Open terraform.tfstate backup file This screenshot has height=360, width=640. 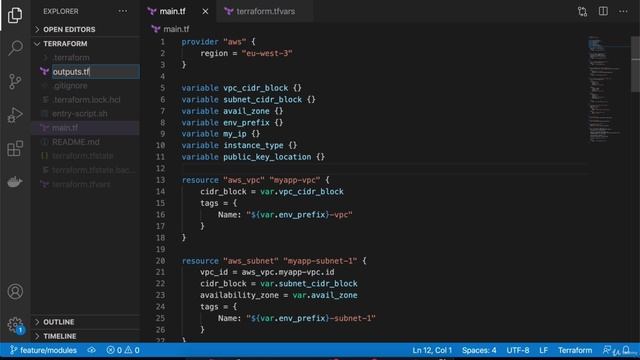click(x=86, y=170)
